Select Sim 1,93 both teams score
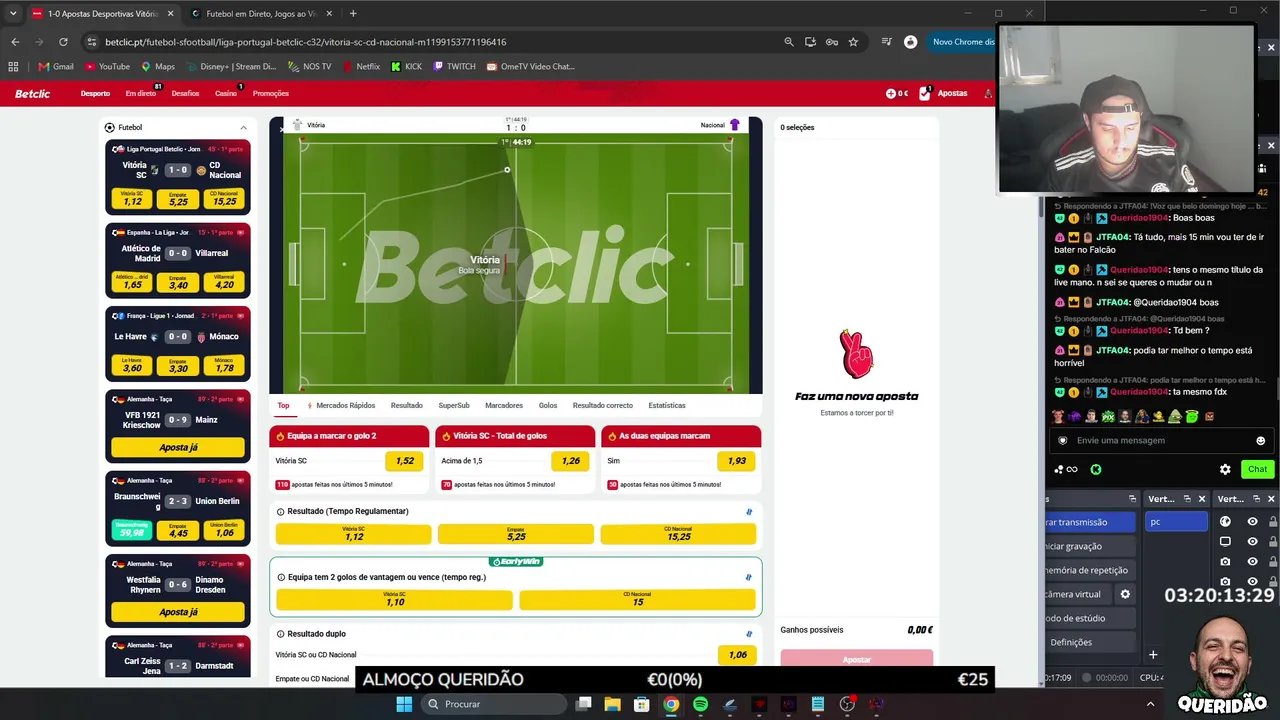Image resolution: width=1280 pixels, height=720 pixels. [x=737, y=461]
